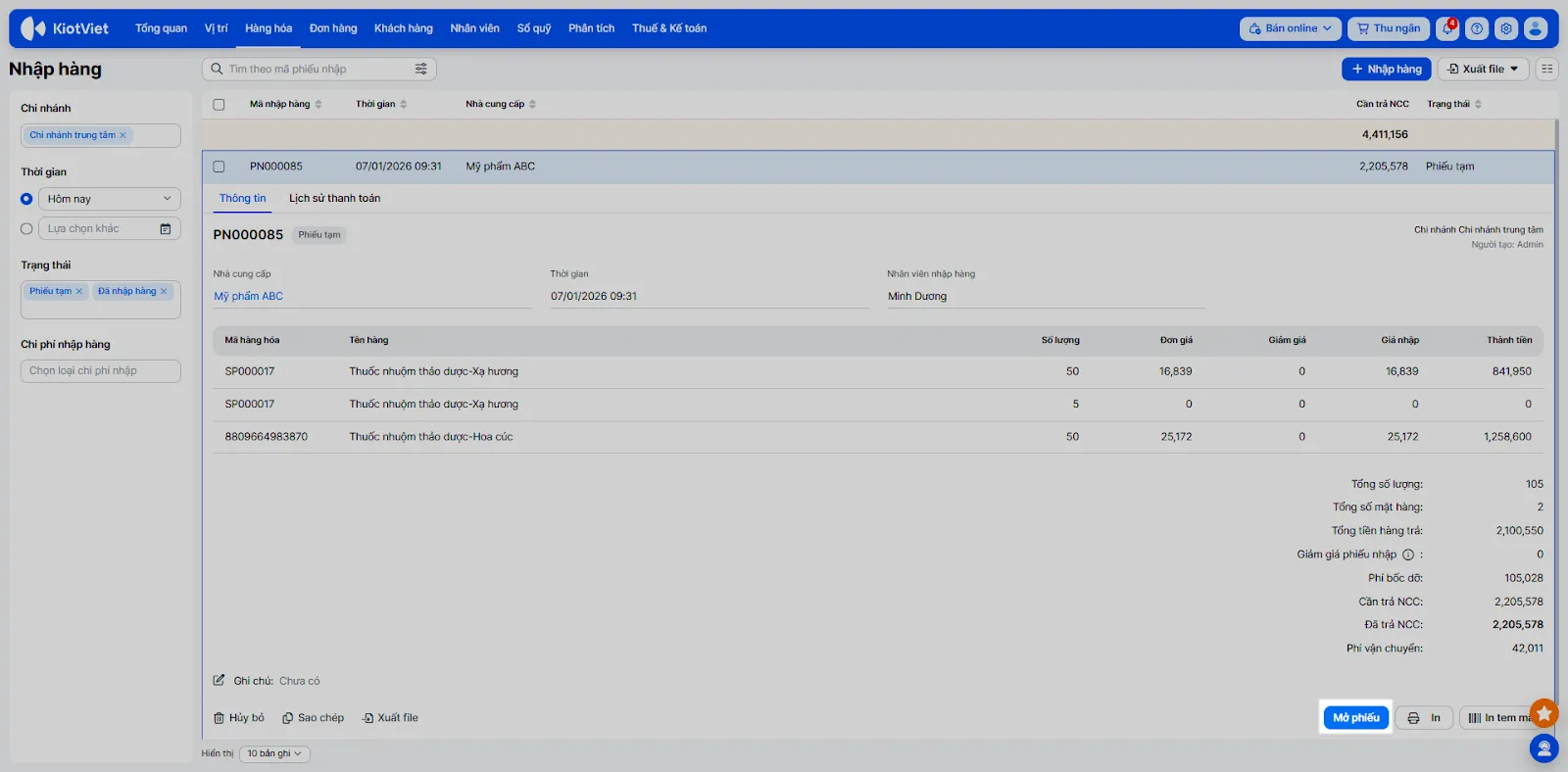Screen dimensions: 1568x772
Task: Click the help question mark icon
Action: coord(1477,28)
